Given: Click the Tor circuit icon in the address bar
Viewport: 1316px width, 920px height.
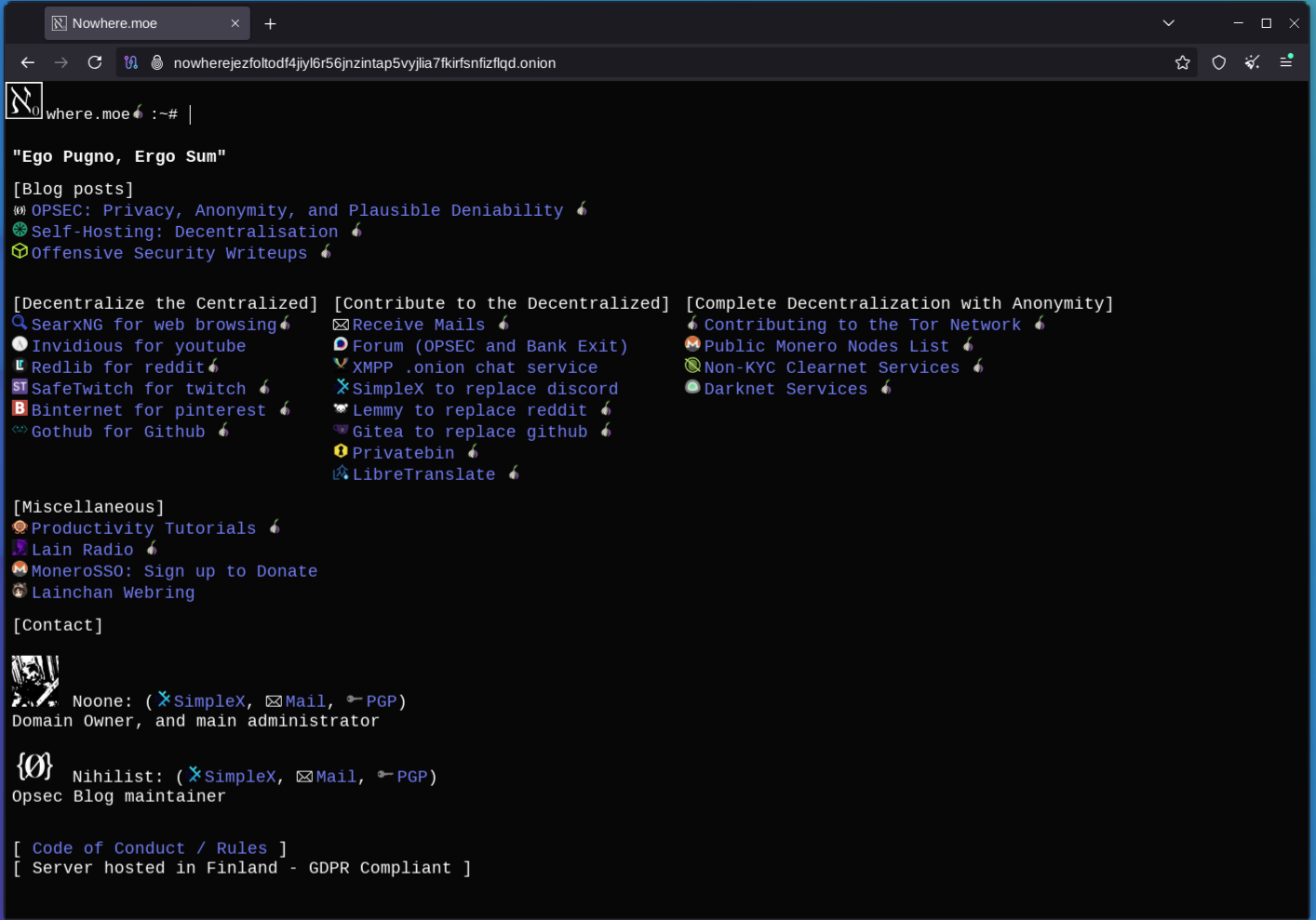Looking at the screenshot, I should (131, 62).
